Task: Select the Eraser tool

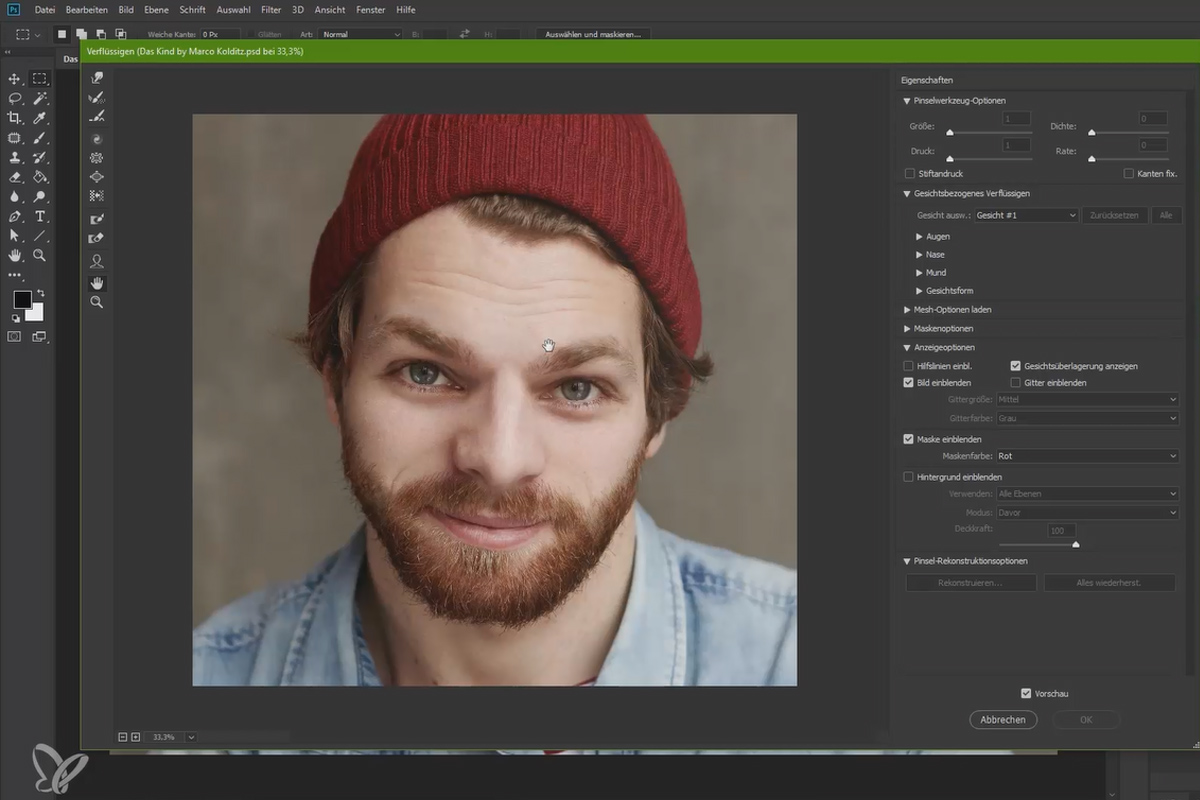Action: click(x=15, y=177)
